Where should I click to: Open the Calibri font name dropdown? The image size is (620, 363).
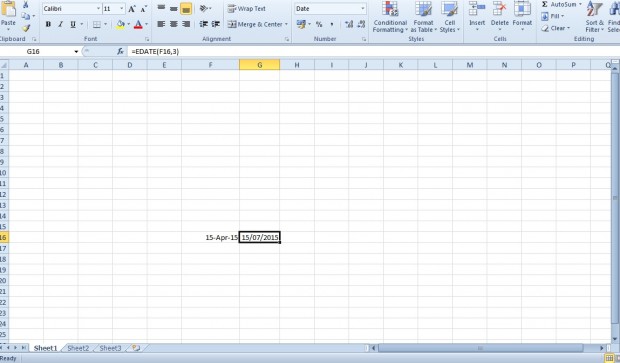pyautogui.click(x=98, y=9)
